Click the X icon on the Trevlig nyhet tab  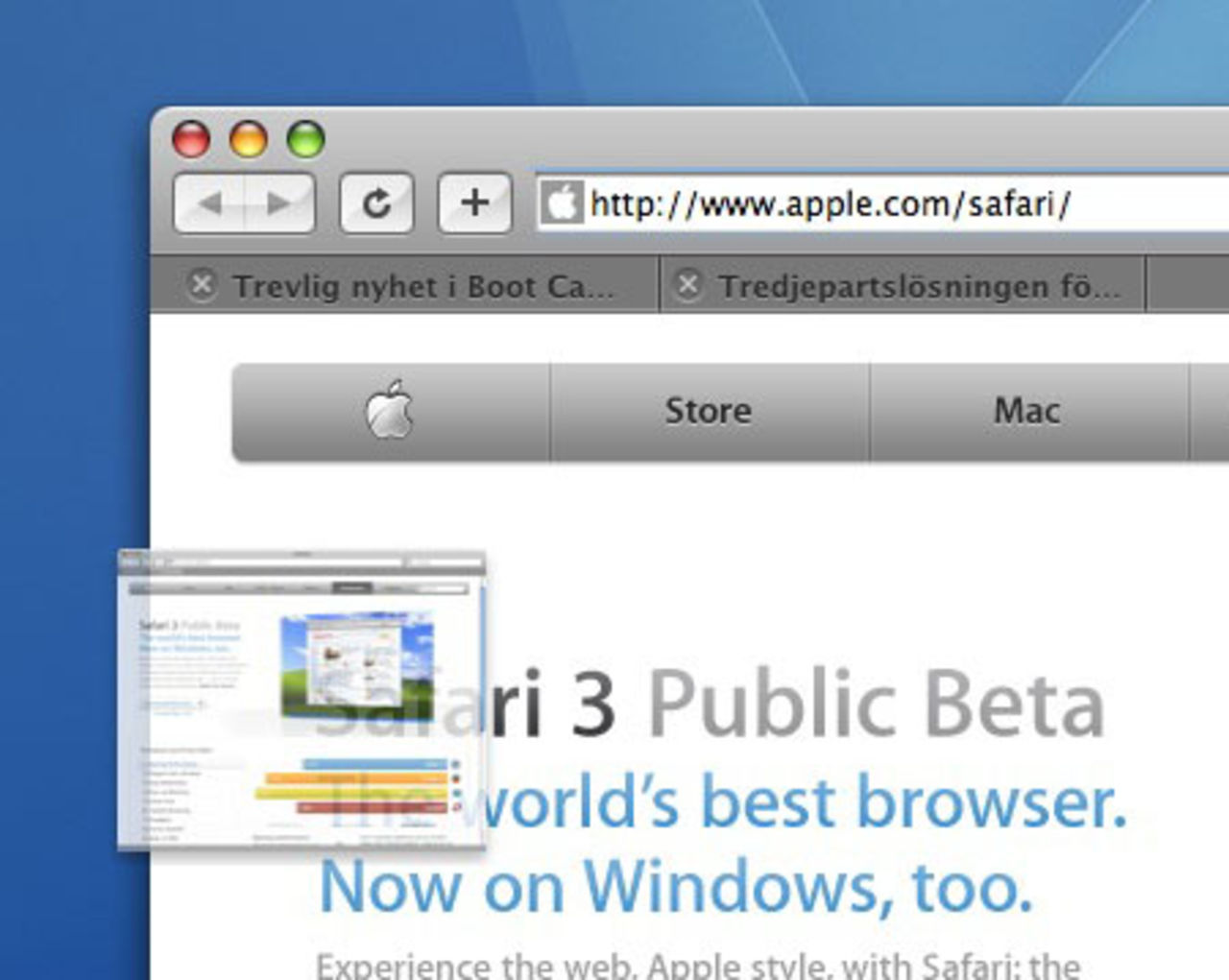point(202,284)
